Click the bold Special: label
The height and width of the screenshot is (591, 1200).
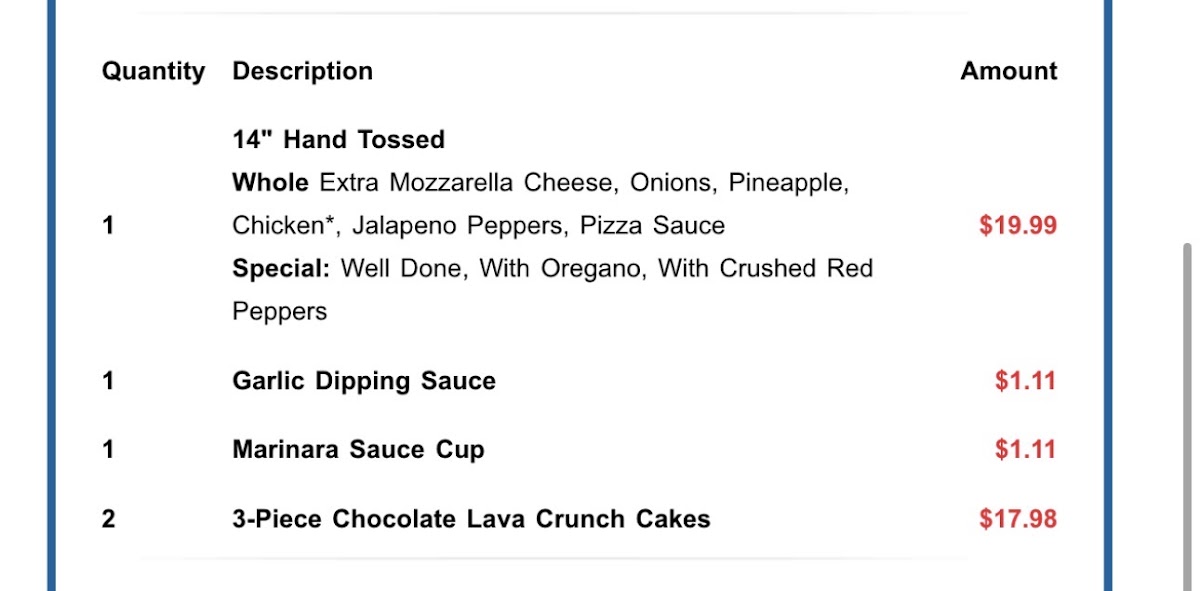tap(281, 269)
